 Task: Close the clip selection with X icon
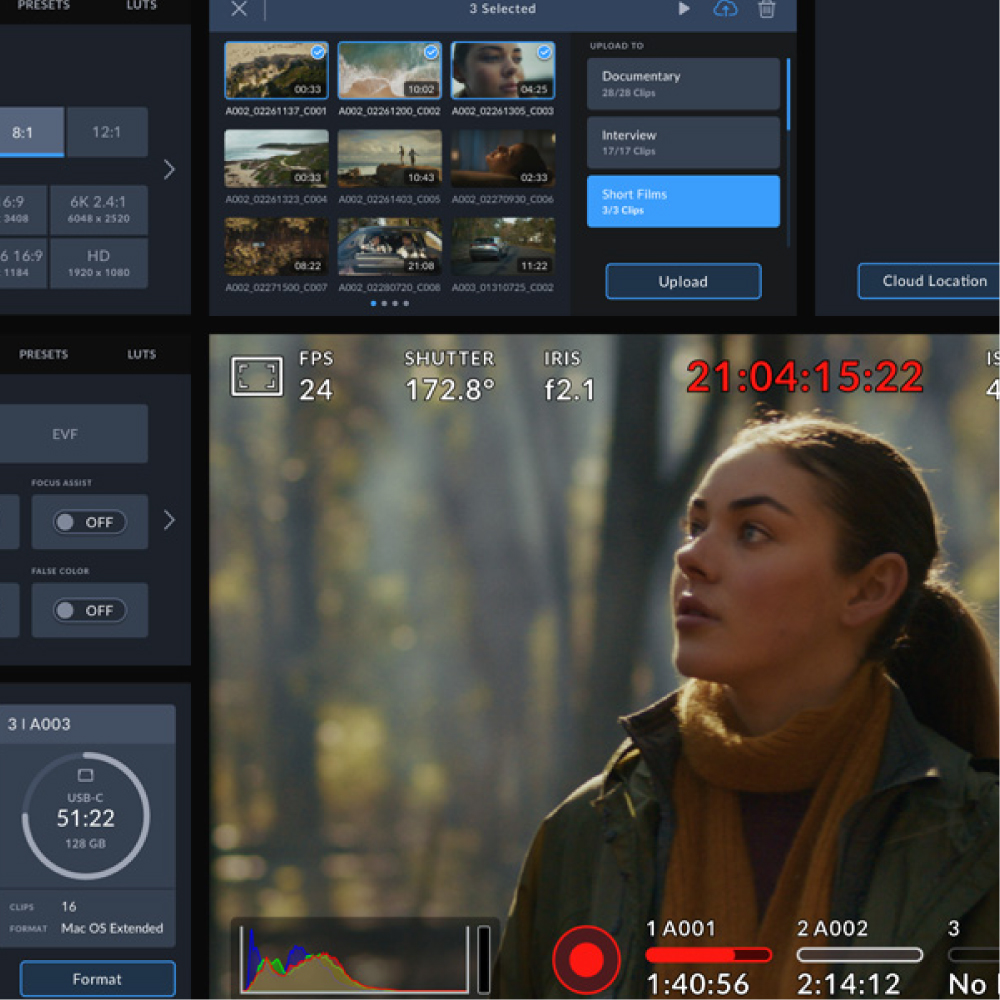239,9
